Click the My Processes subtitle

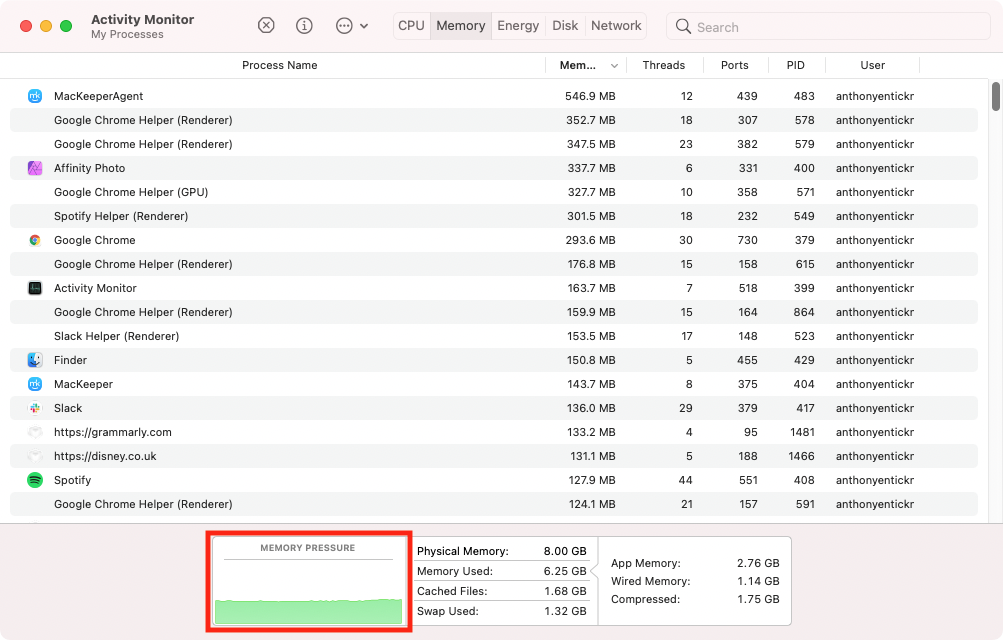point(127,35)
